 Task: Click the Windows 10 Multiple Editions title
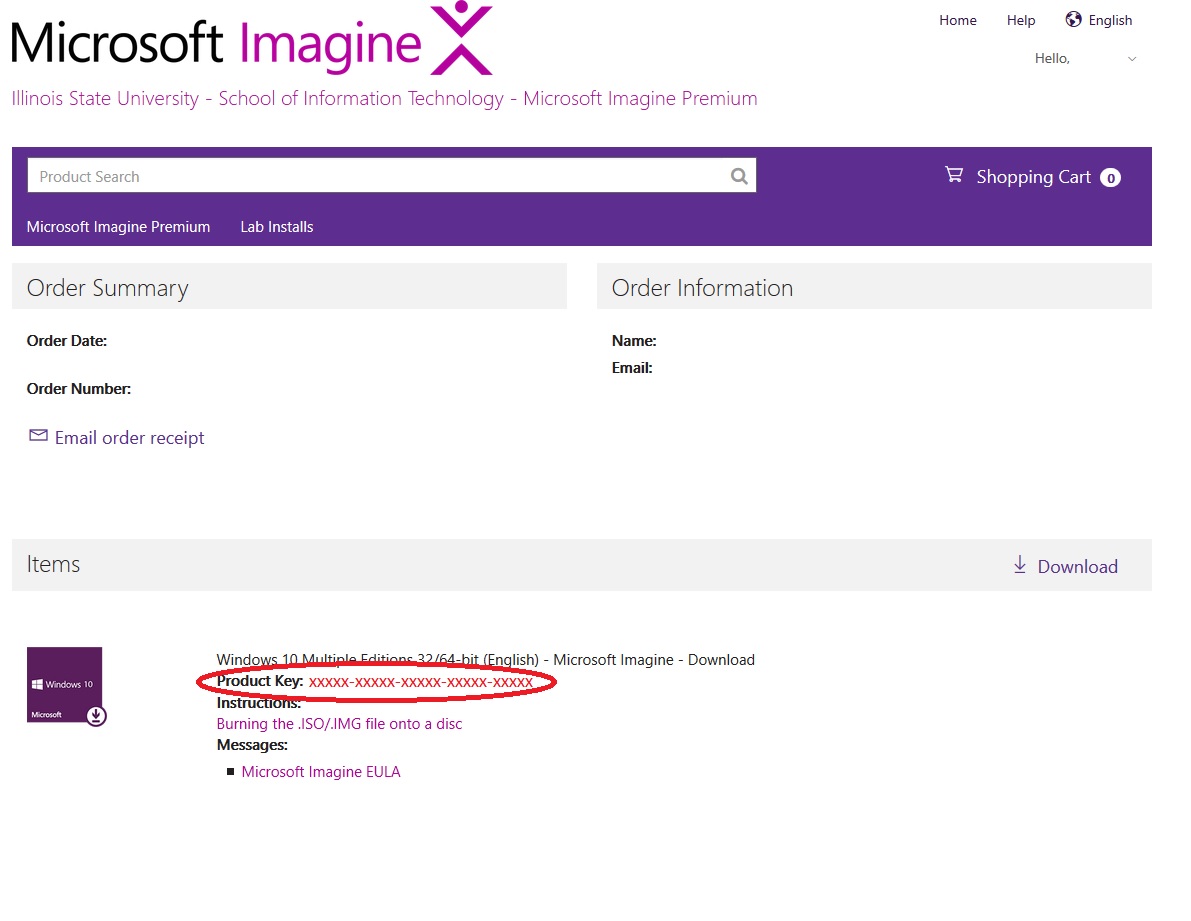coord(485,660)
